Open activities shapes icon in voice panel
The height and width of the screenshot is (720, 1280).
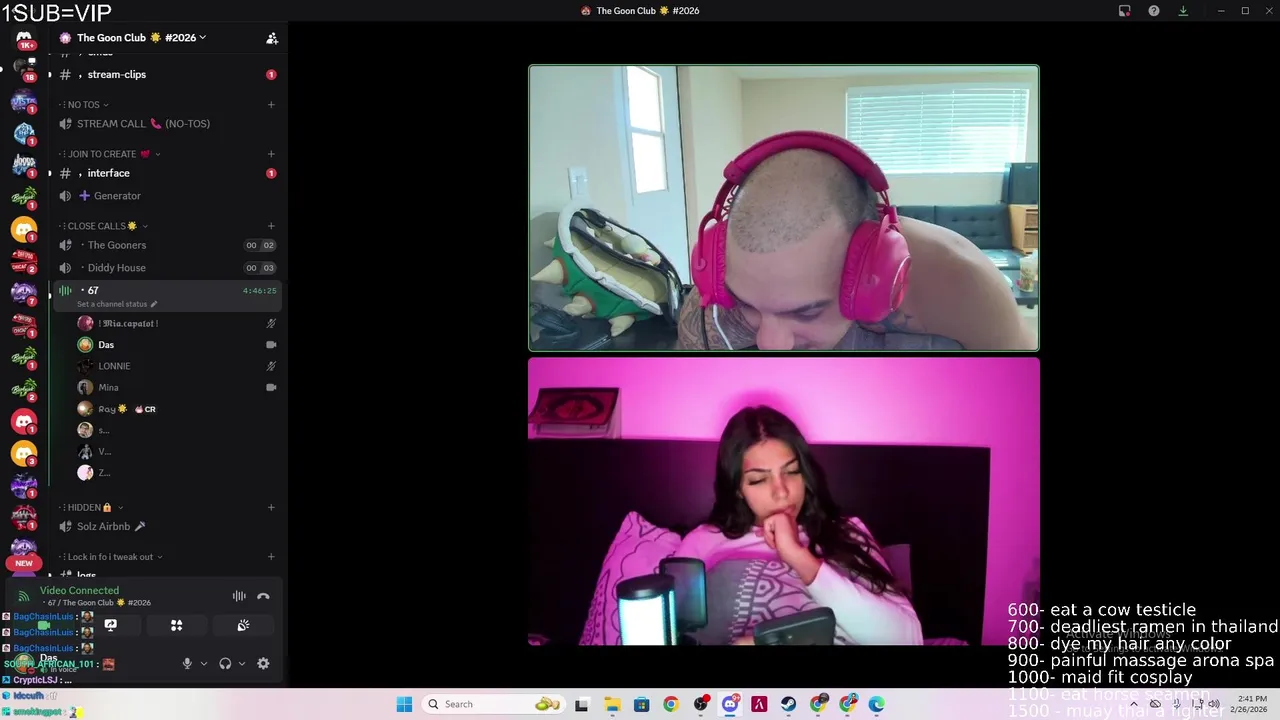click(x=176, y=625)
